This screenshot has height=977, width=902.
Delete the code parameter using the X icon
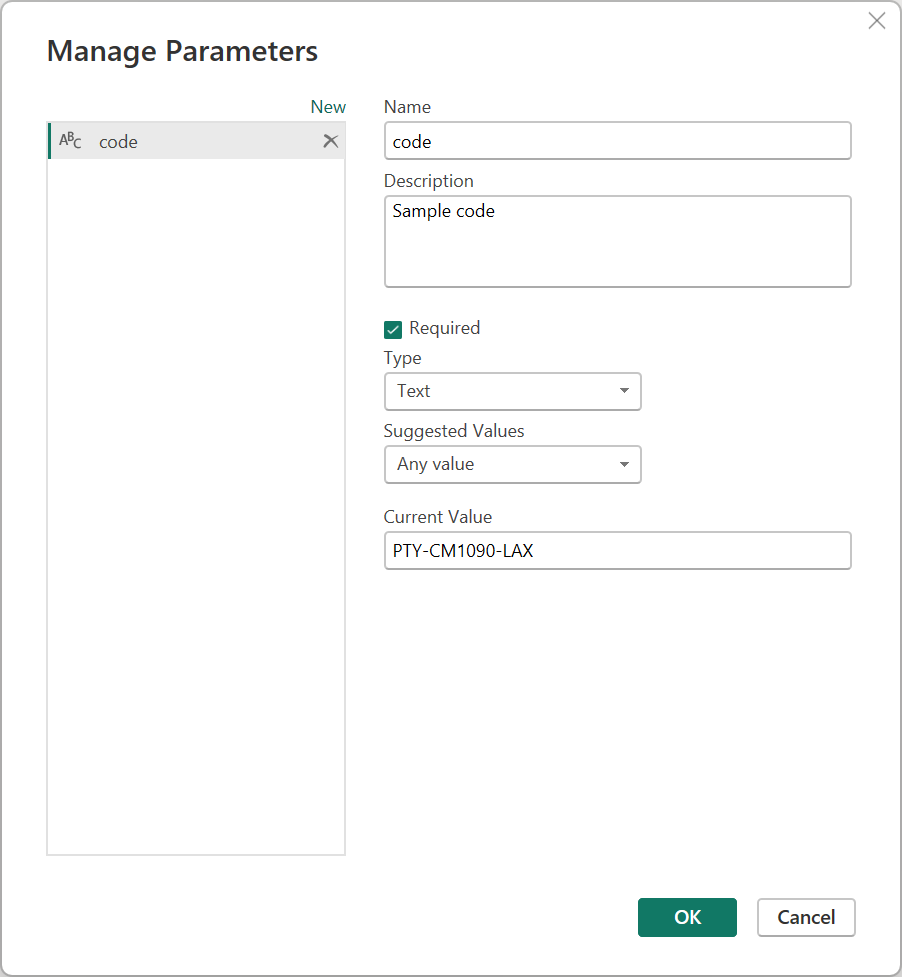(x=330, y=141)
